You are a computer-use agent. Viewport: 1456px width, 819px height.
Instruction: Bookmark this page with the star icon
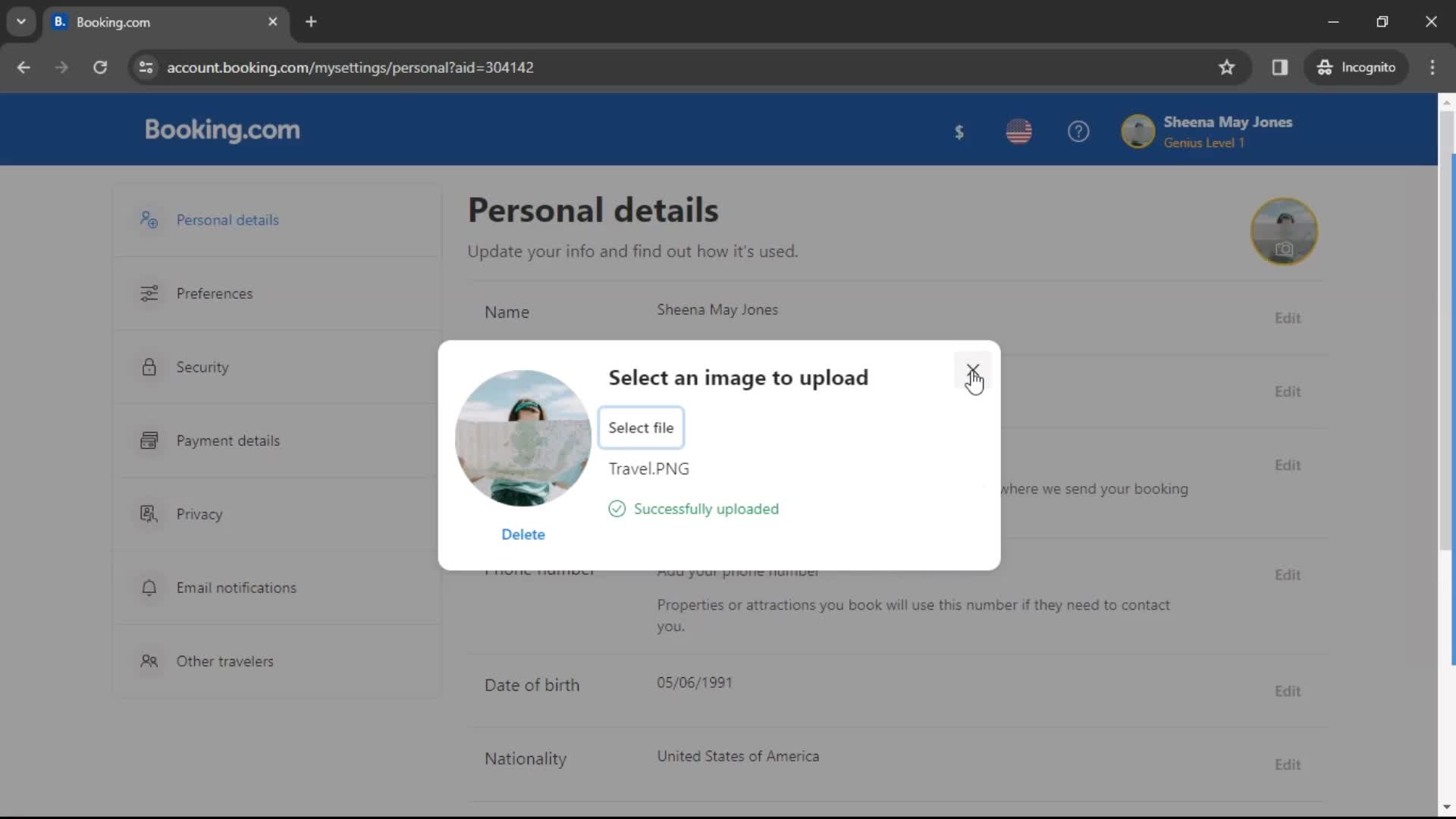coord(1227,67)
